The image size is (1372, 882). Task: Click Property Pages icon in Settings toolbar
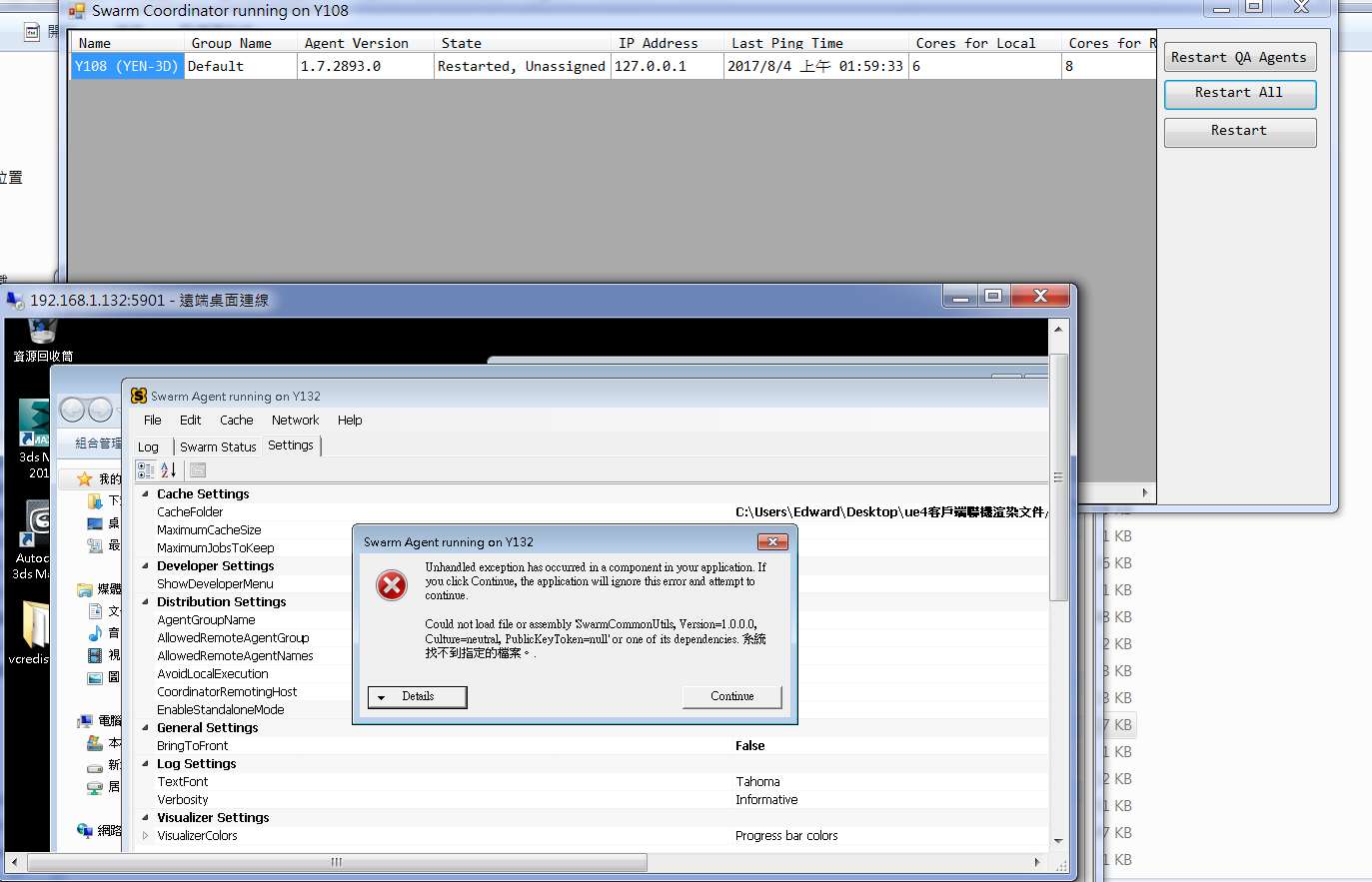[x=198, y=470]
